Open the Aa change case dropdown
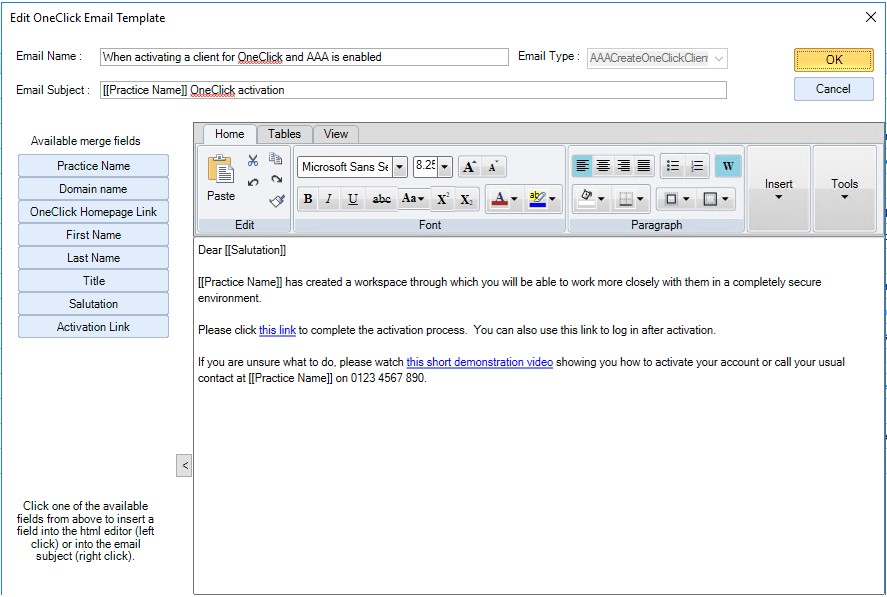This screenshot has width=887, height=597. pos(413,199)
